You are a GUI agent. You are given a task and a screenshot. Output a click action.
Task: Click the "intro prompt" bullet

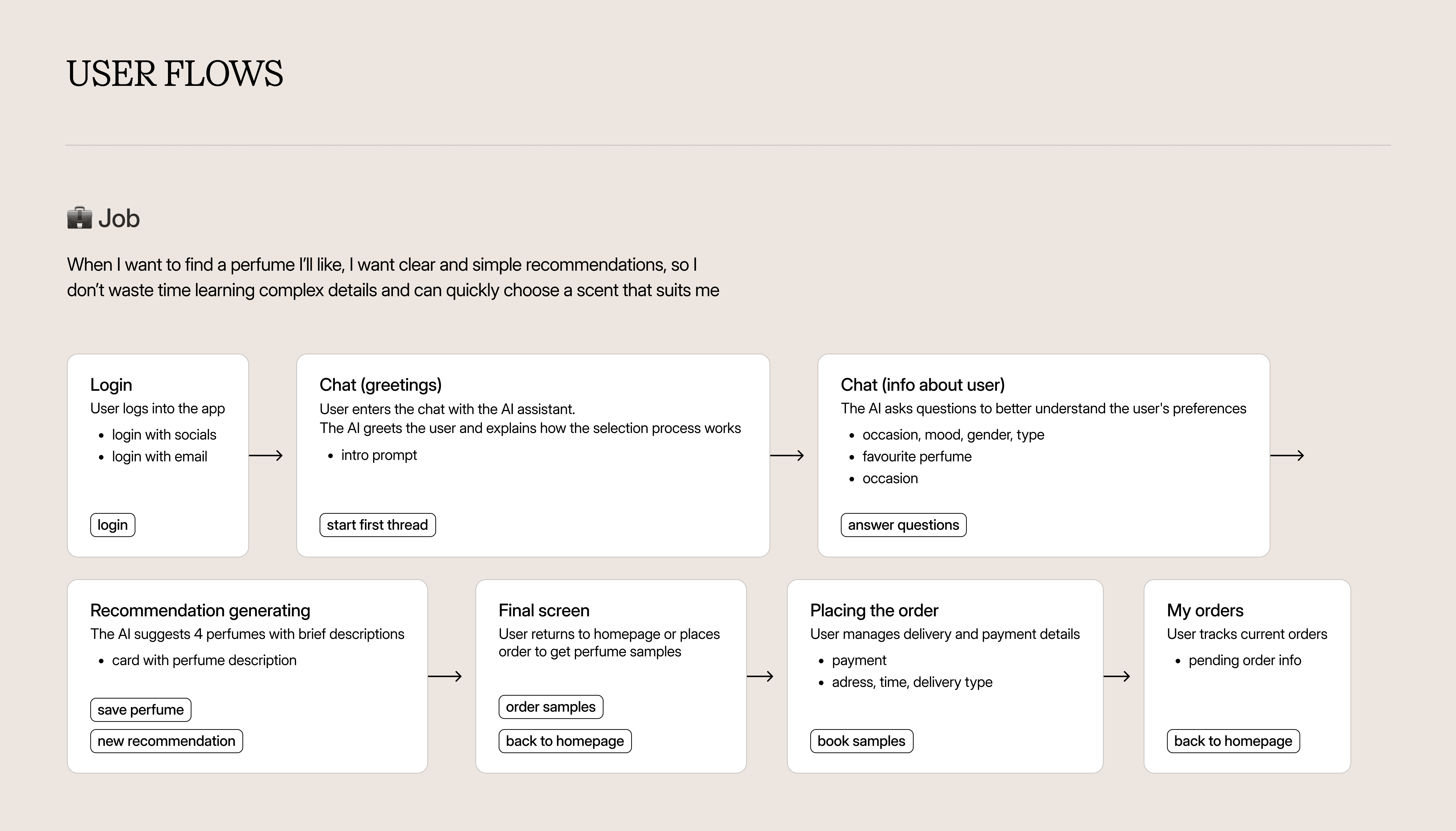pos(379,456)
